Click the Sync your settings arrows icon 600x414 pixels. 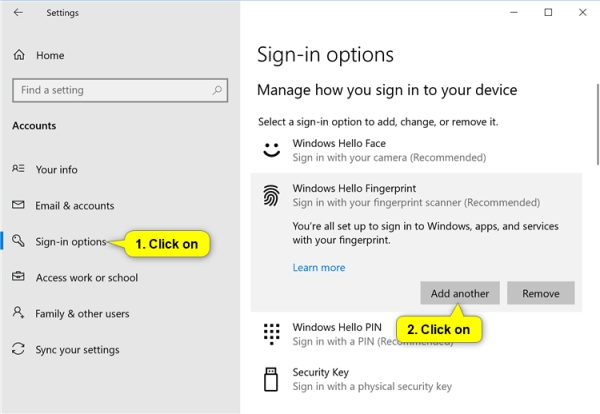pyautogui.click(x=18, y=349)
